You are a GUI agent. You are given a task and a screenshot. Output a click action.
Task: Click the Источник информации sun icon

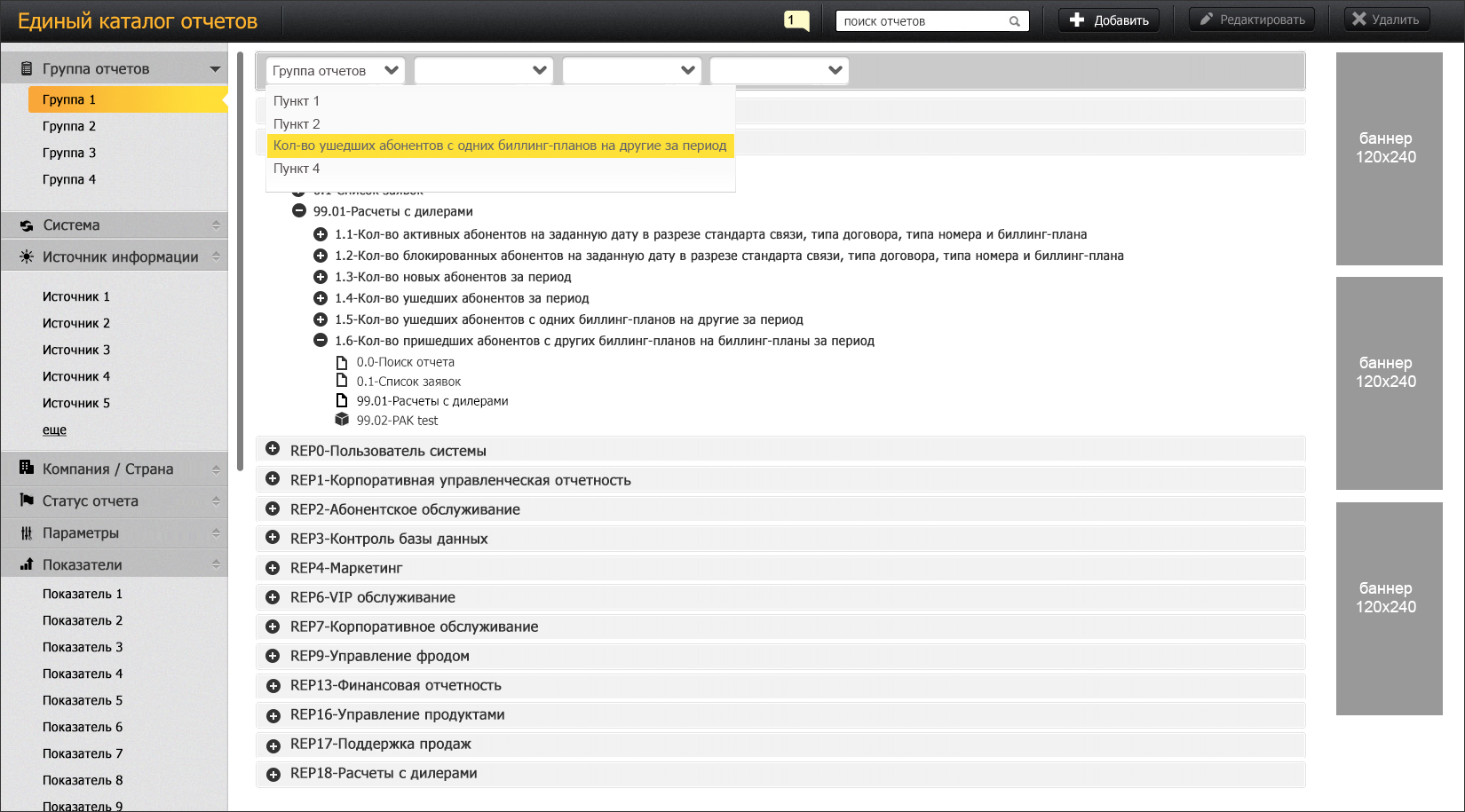(27, 256)
